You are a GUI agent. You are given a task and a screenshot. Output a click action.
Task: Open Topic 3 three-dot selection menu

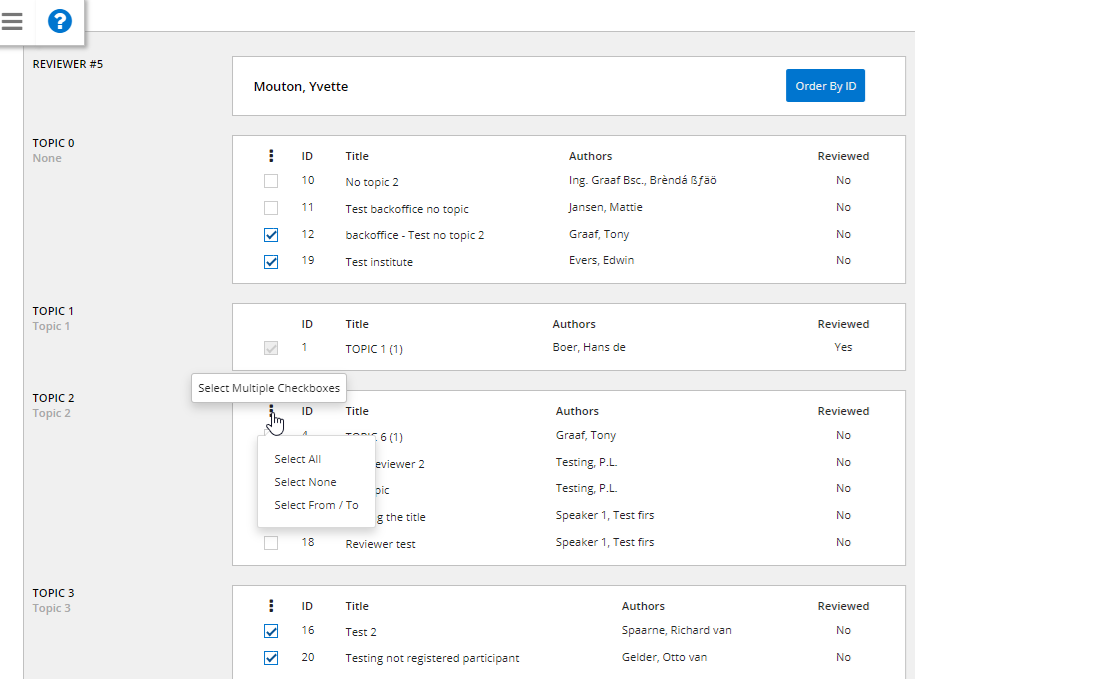[x=271, y=606]
